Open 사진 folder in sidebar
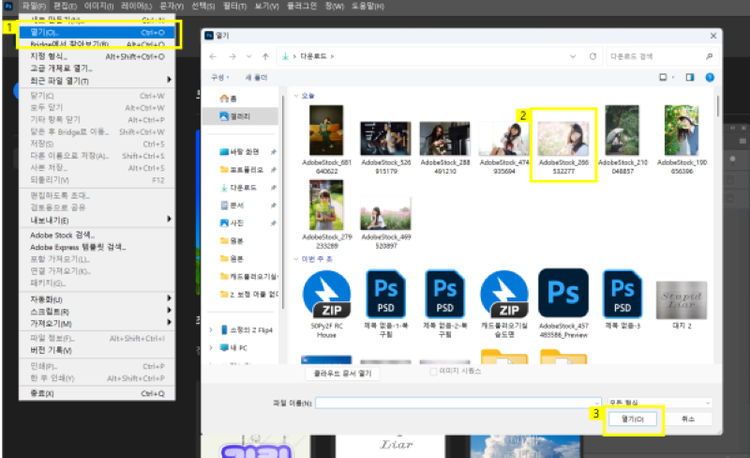This screenshot has height=458, width=750. coord(232,223)
